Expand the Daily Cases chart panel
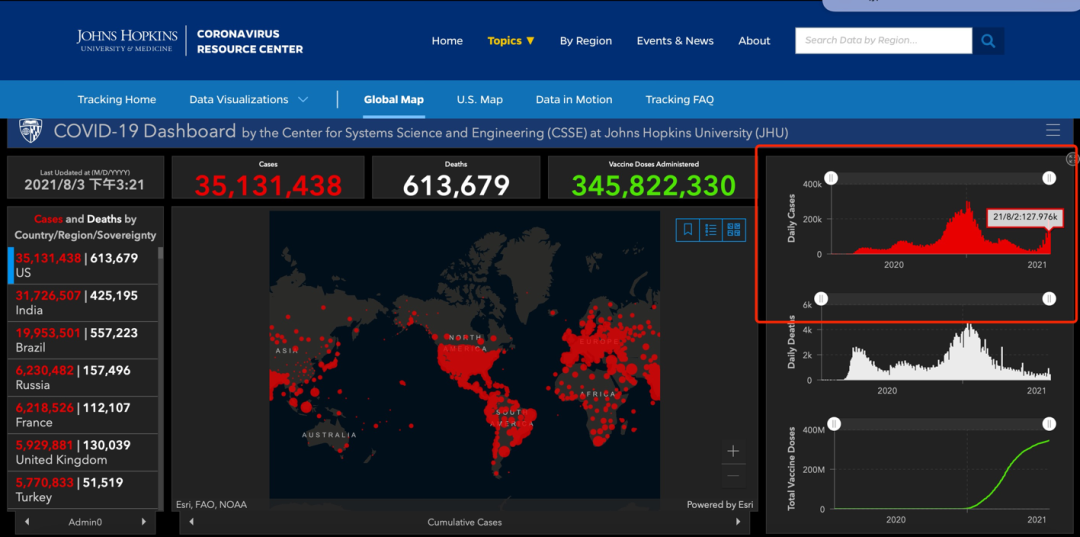The width and height of the screenshot is (1080, 537). 1071,159
